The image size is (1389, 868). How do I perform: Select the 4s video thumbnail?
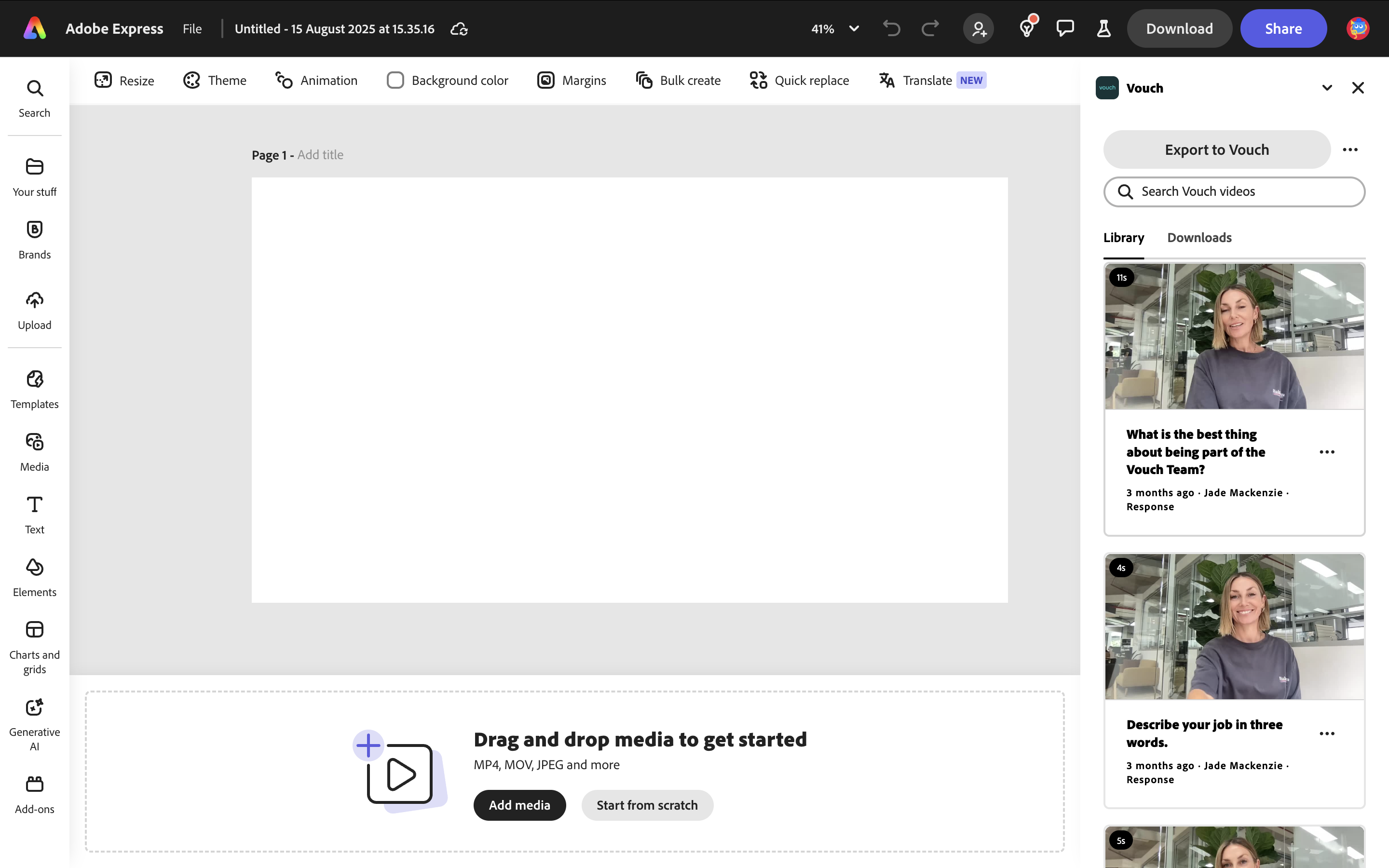coord(1234,627)
